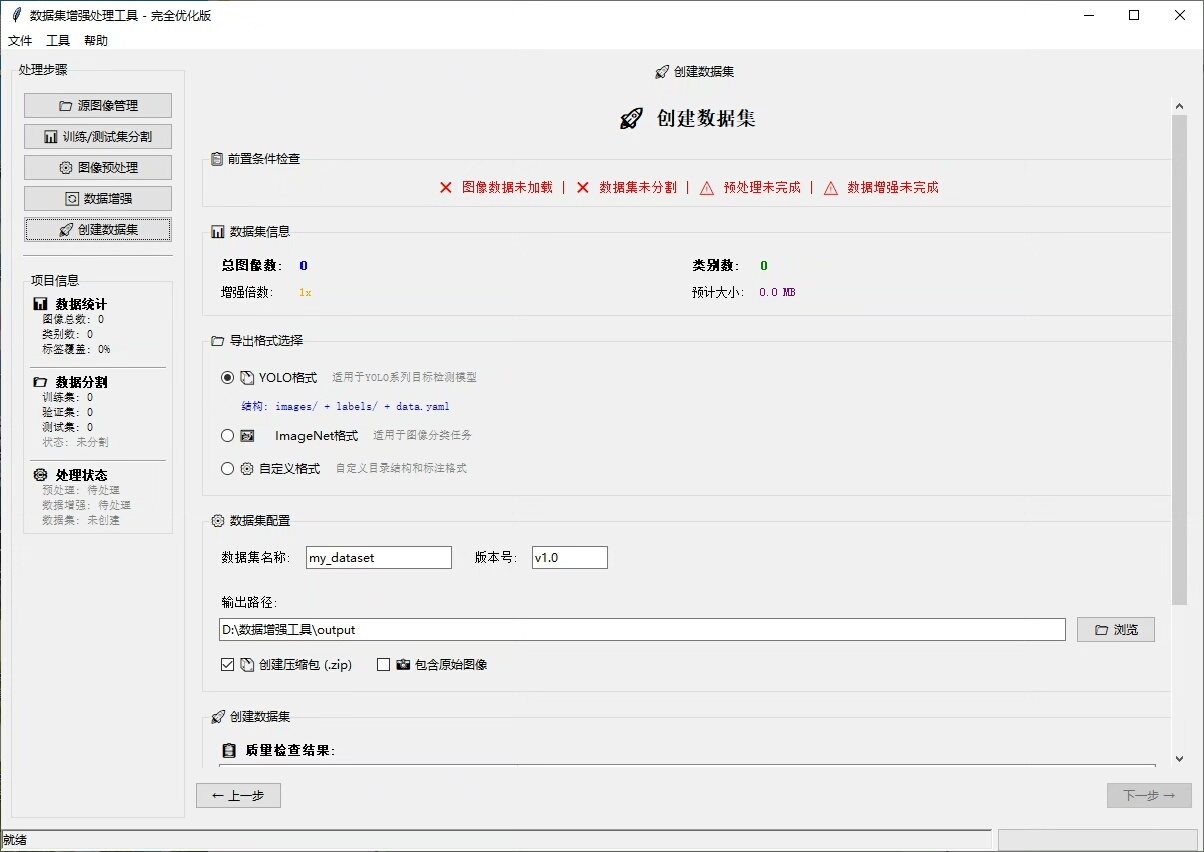Open the 工具 menu
1204x852 pixels.
point(58,41)
